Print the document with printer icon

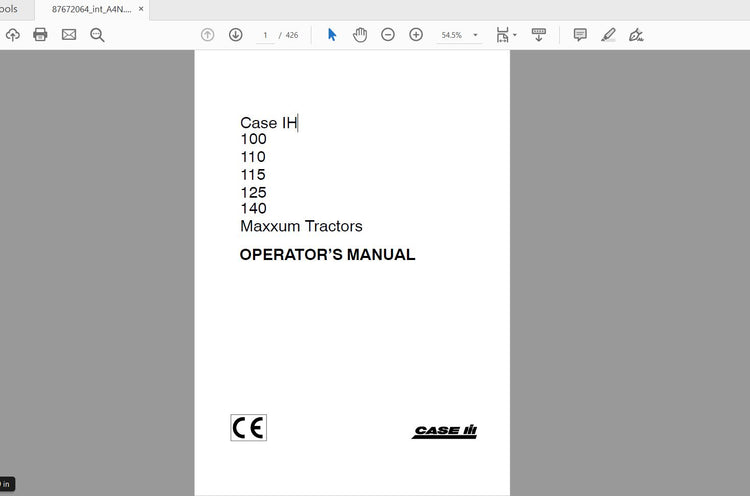[x=40, y=34]
